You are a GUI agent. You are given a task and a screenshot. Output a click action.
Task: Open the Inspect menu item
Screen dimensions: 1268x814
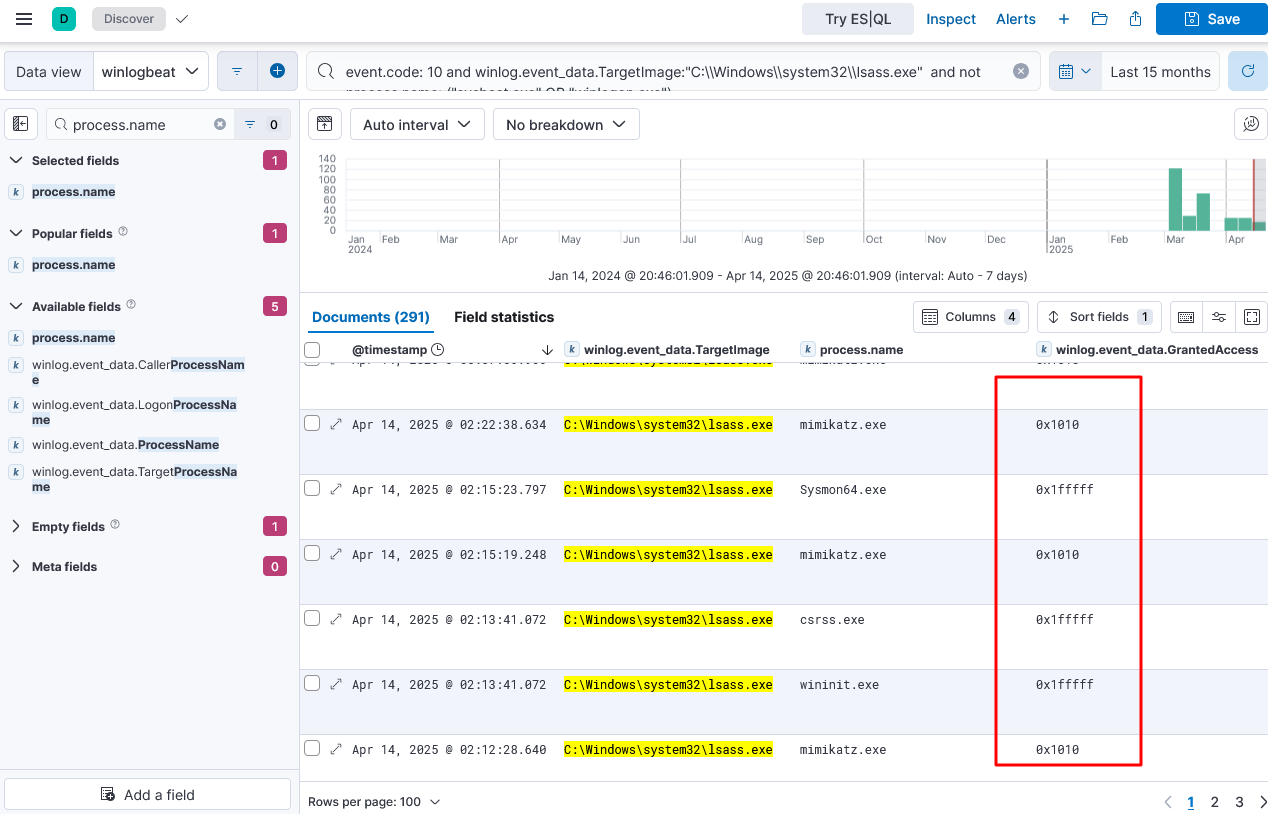[950, 19]
